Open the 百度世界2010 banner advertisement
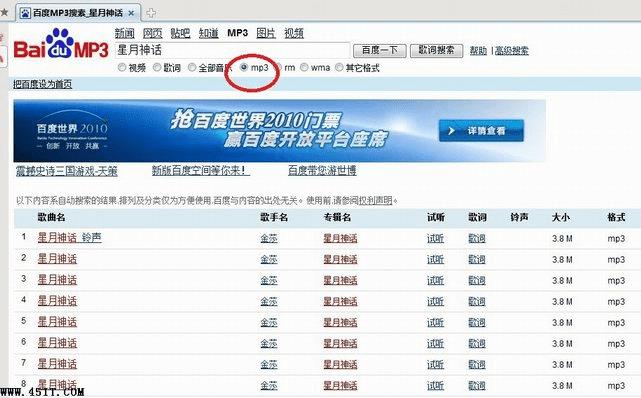The height and width of the screenshot is (398, 641). click(279, 131)
